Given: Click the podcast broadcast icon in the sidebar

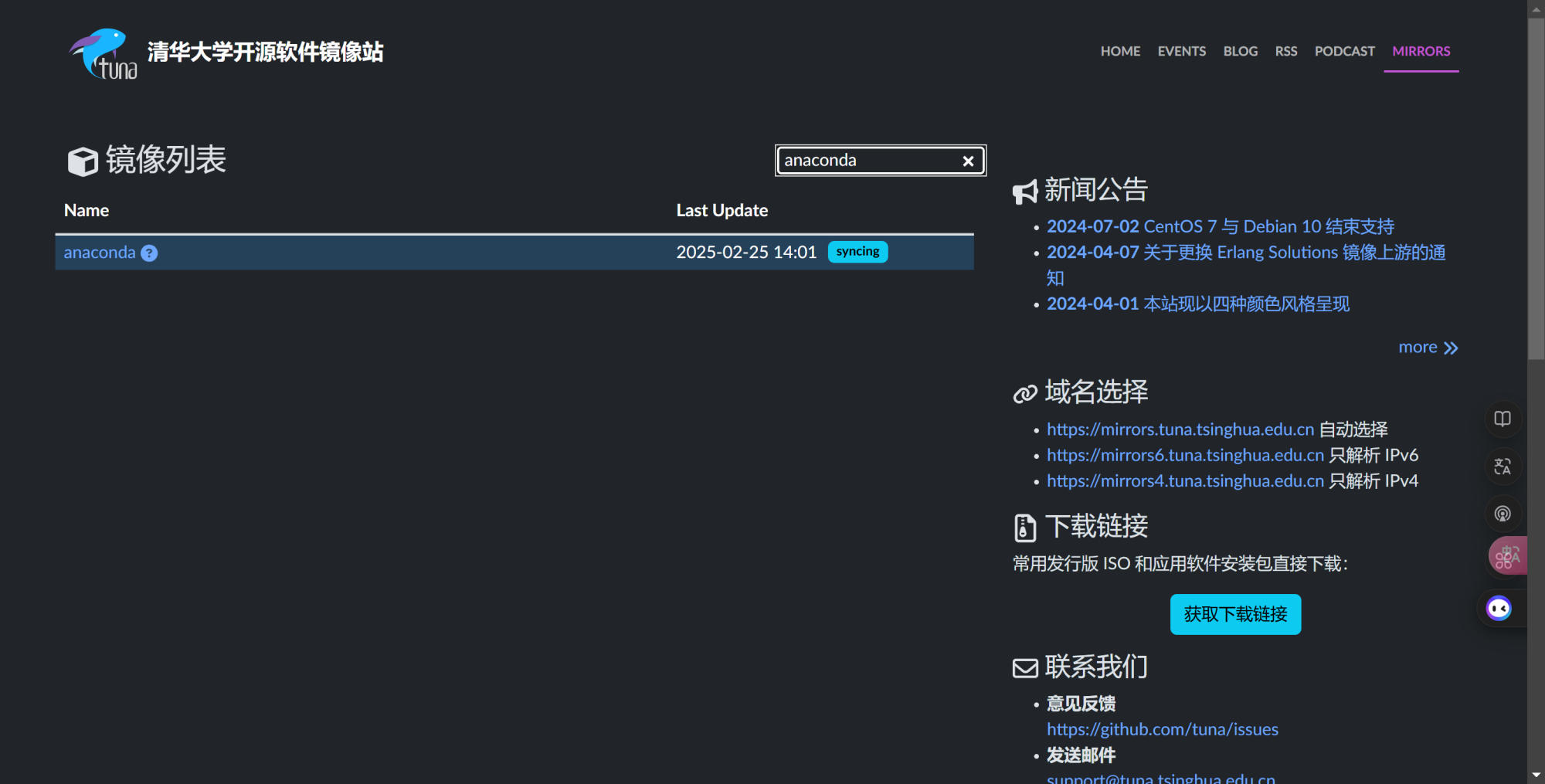Looking at the screenshot, I should coord(1503,514).
